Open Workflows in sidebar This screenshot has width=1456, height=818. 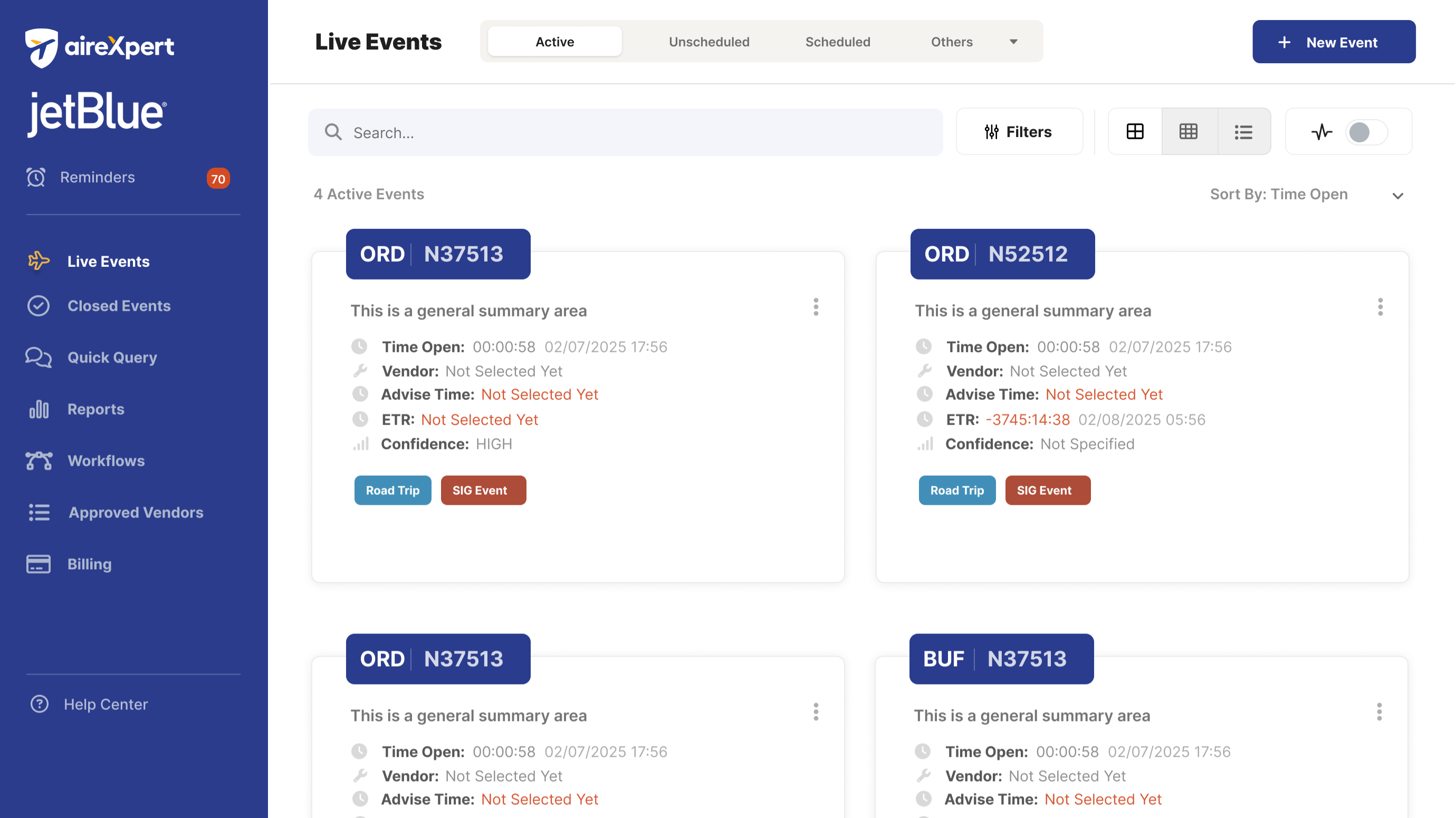[x=106, y=461]
